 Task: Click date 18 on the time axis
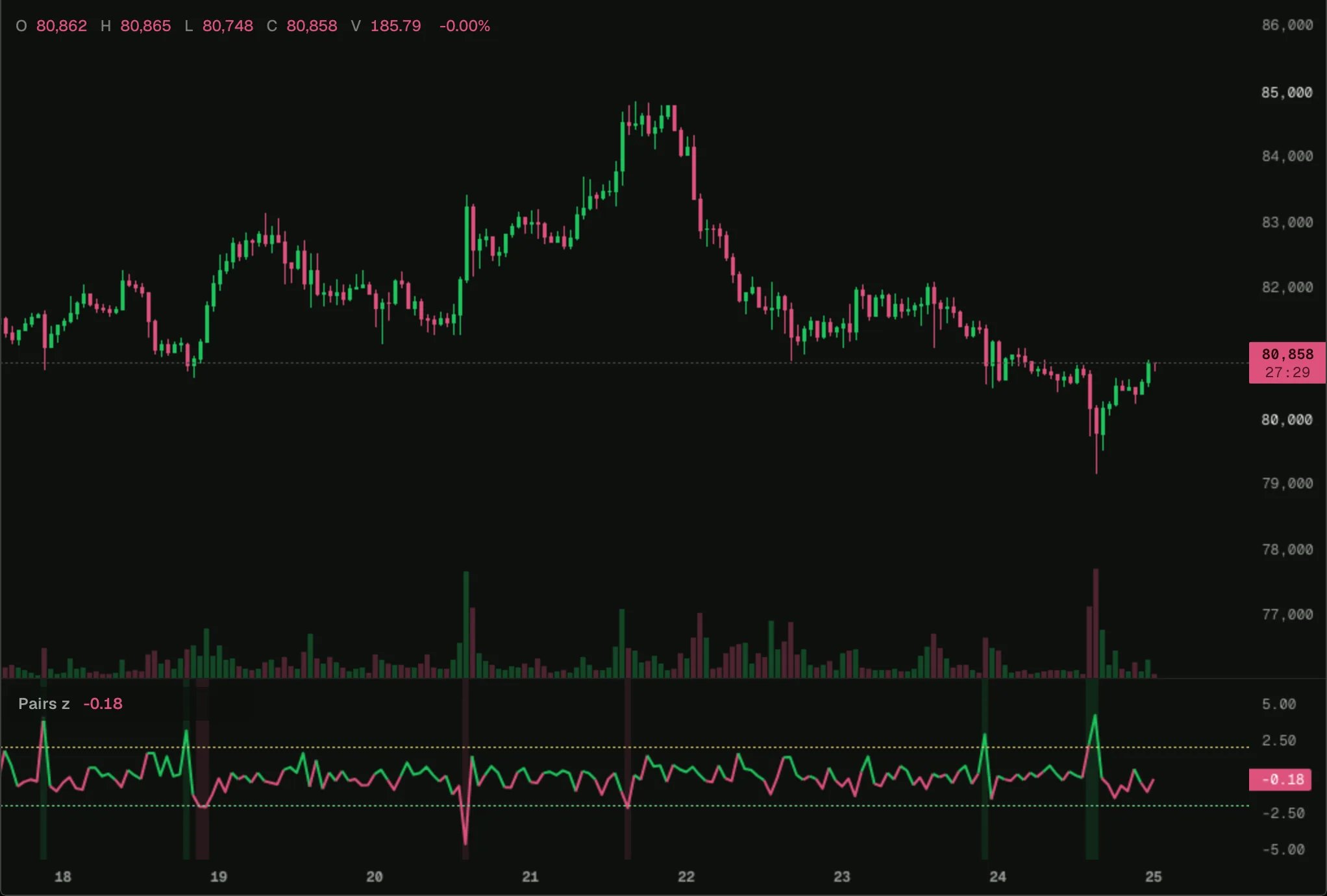63,877
